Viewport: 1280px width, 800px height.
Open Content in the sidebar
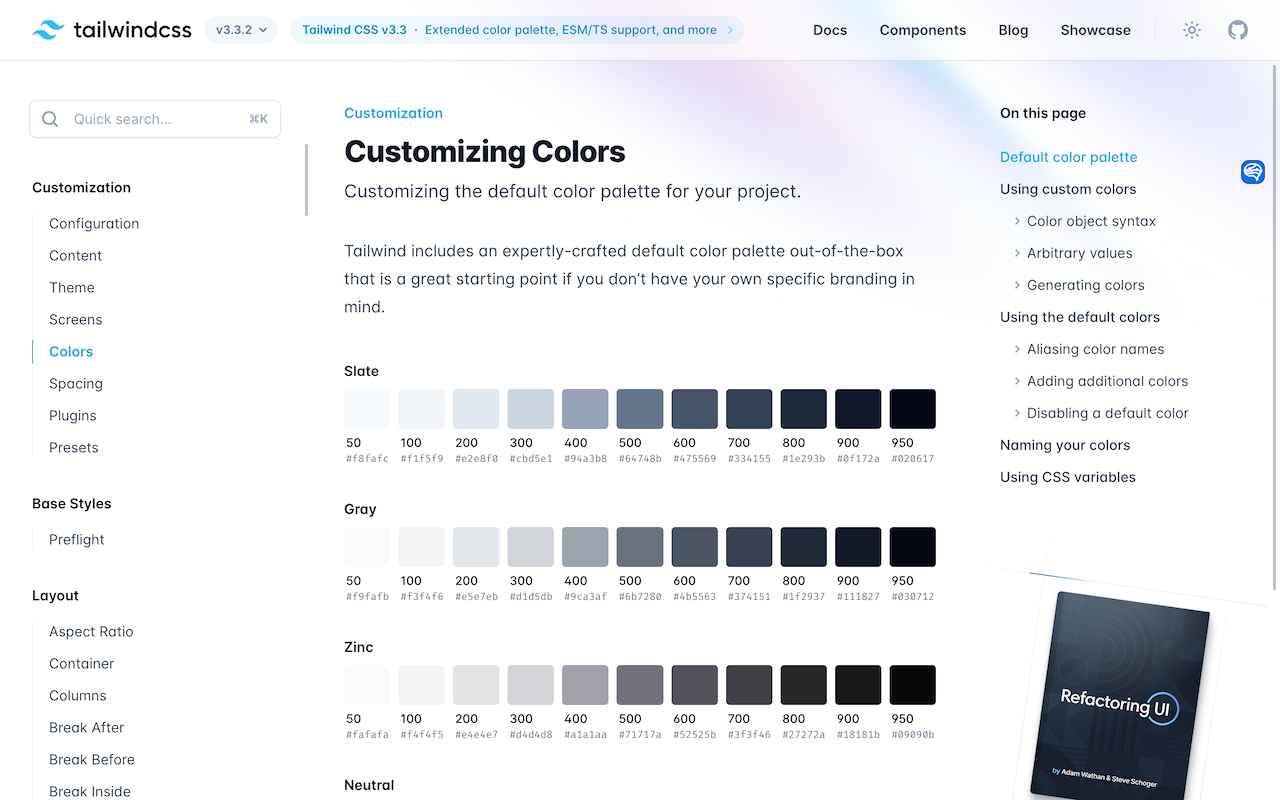(x=75, y=256)
